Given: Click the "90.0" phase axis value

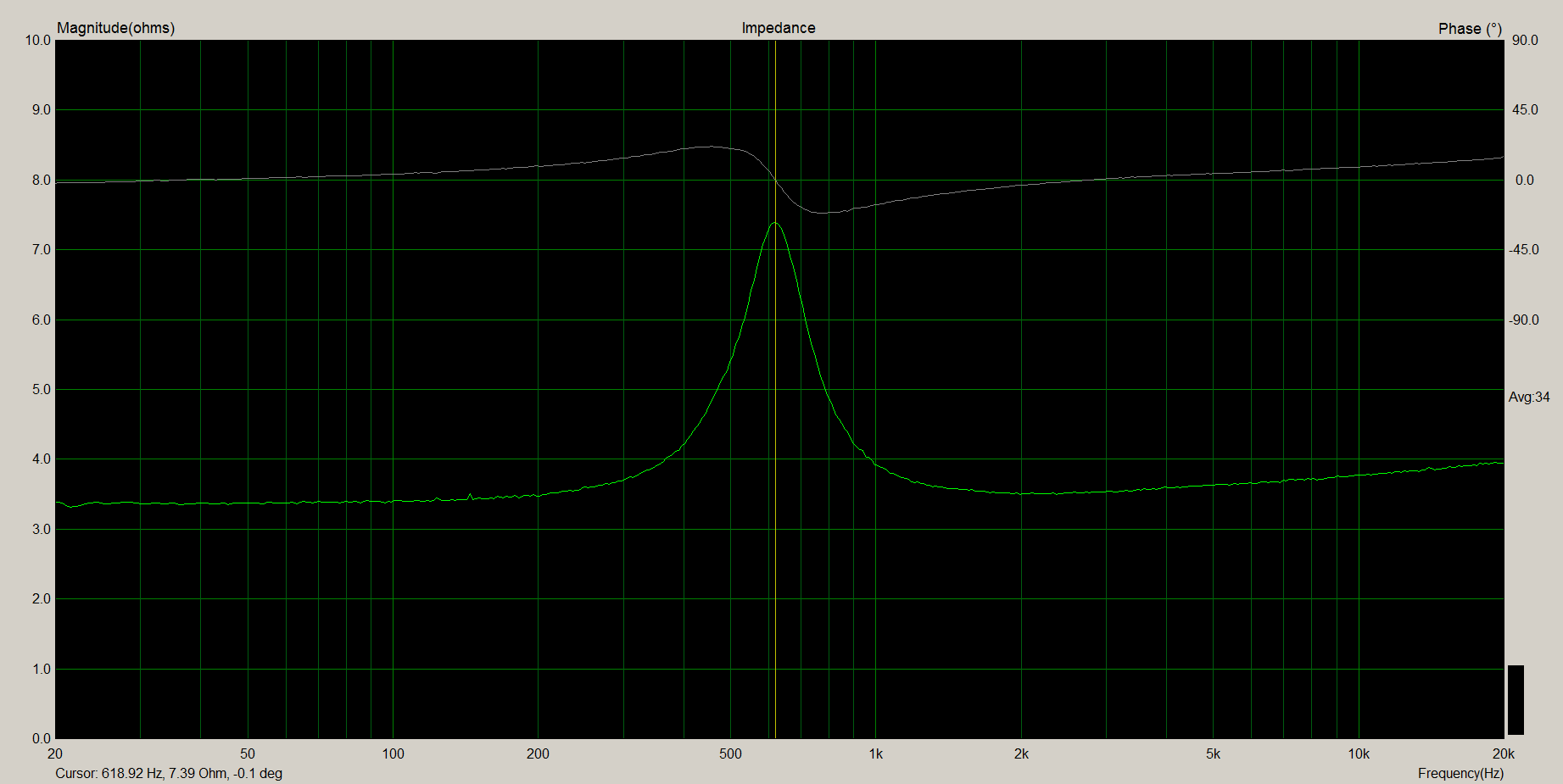Looking at the screenshot, I should coord(1525,41).
